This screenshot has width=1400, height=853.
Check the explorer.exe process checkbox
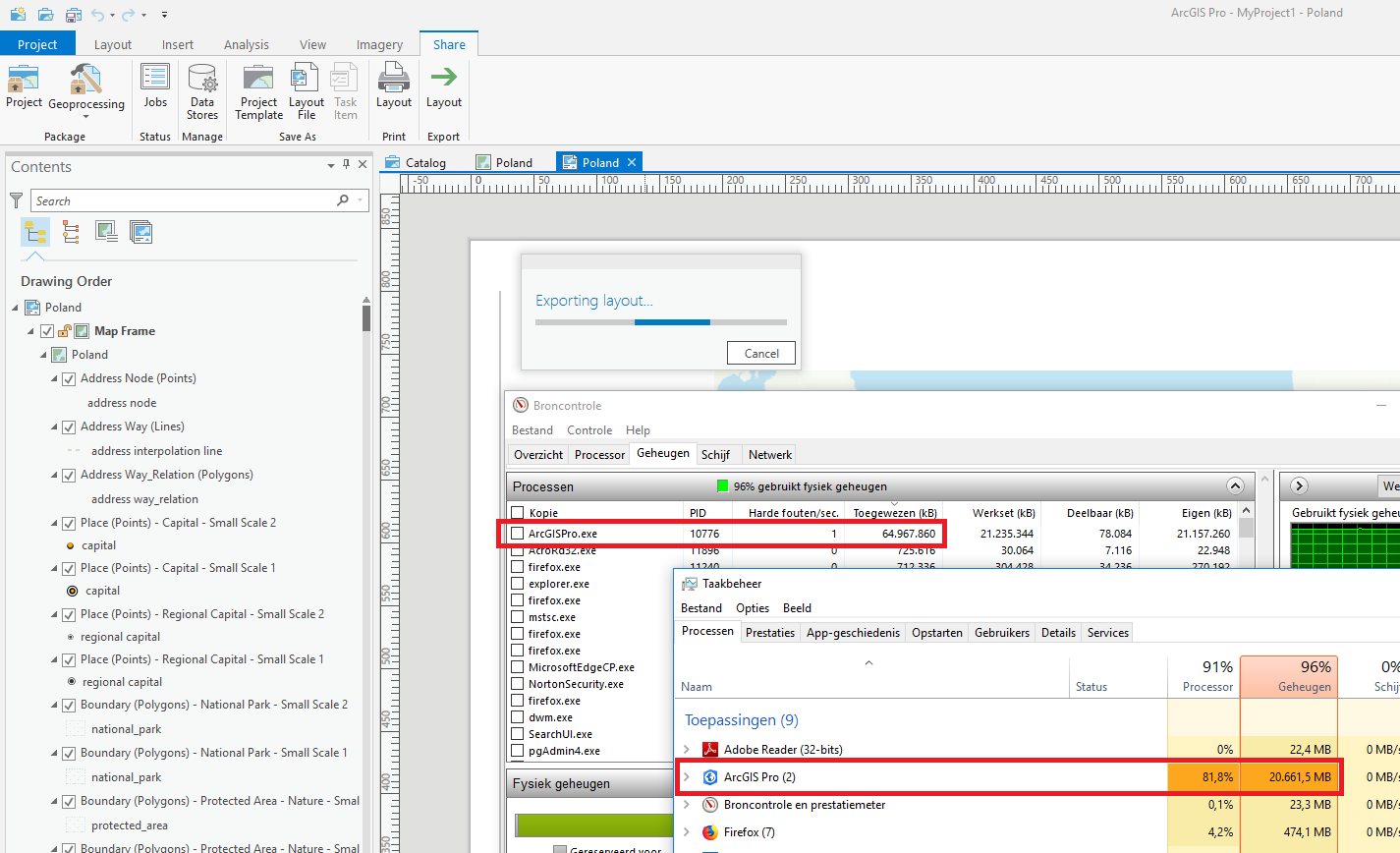pyautogui.click(x=518, y=584)
